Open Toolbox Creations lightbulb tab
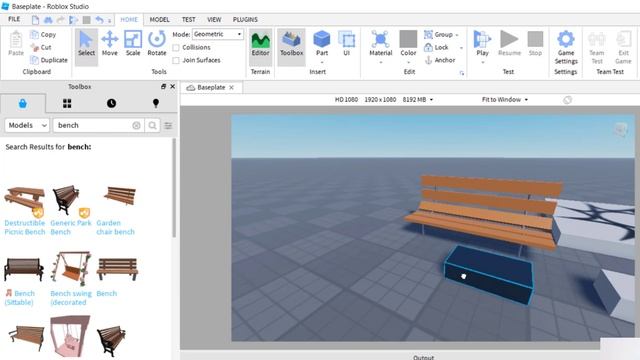The width and height of the screenshot is (640, 360). (156, 103)
